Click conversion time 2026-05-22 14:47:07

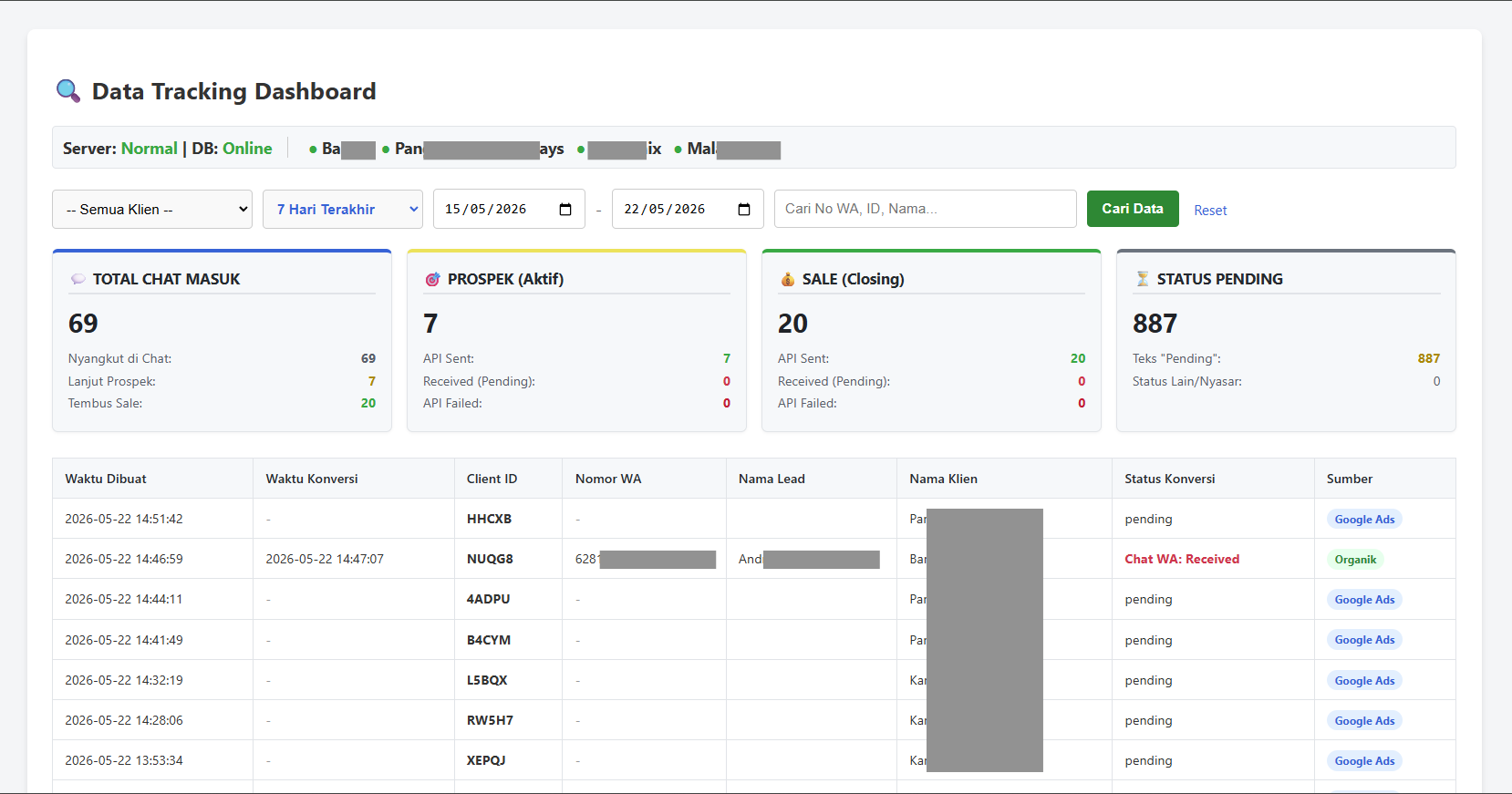(325, 559)
